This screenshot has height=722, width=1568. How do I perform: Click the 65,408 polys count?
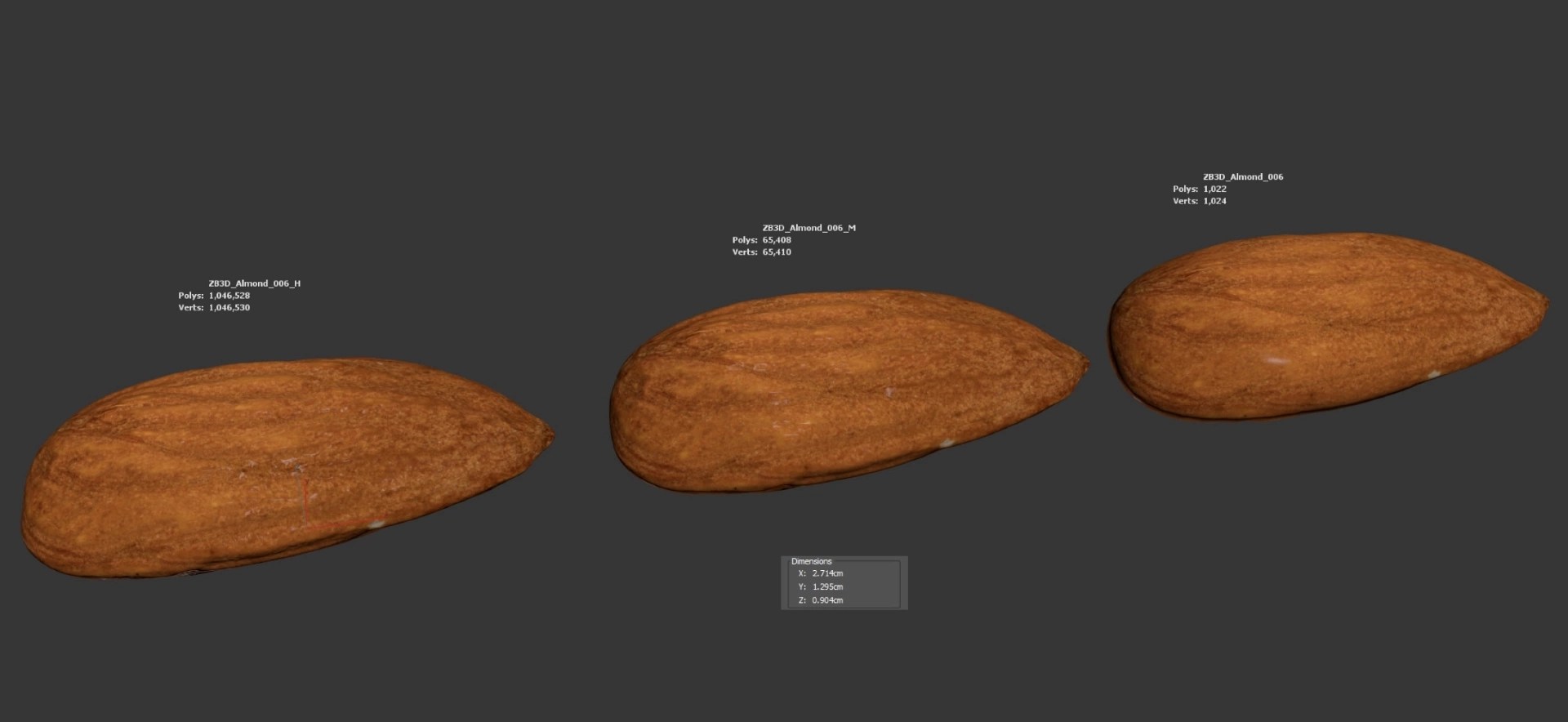[x=777, y=240]
